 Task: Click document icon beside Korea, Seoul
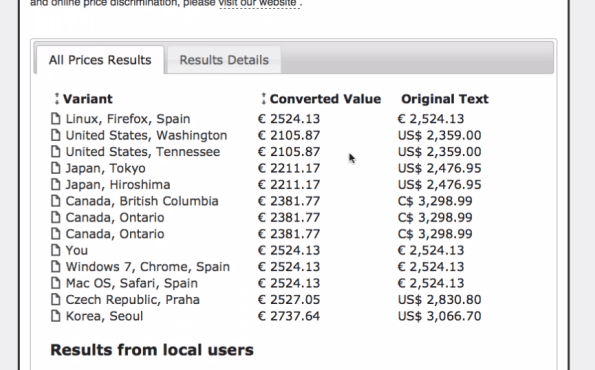click(x=55, y=316)
